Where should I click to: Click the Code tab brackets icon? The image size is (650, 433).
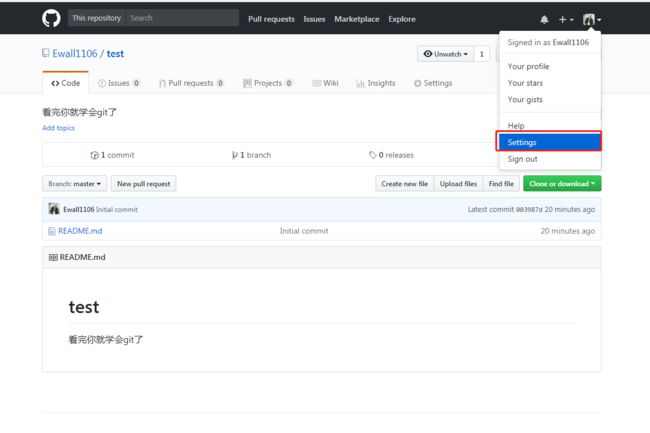pyautogui.click(x=55, y=83)
